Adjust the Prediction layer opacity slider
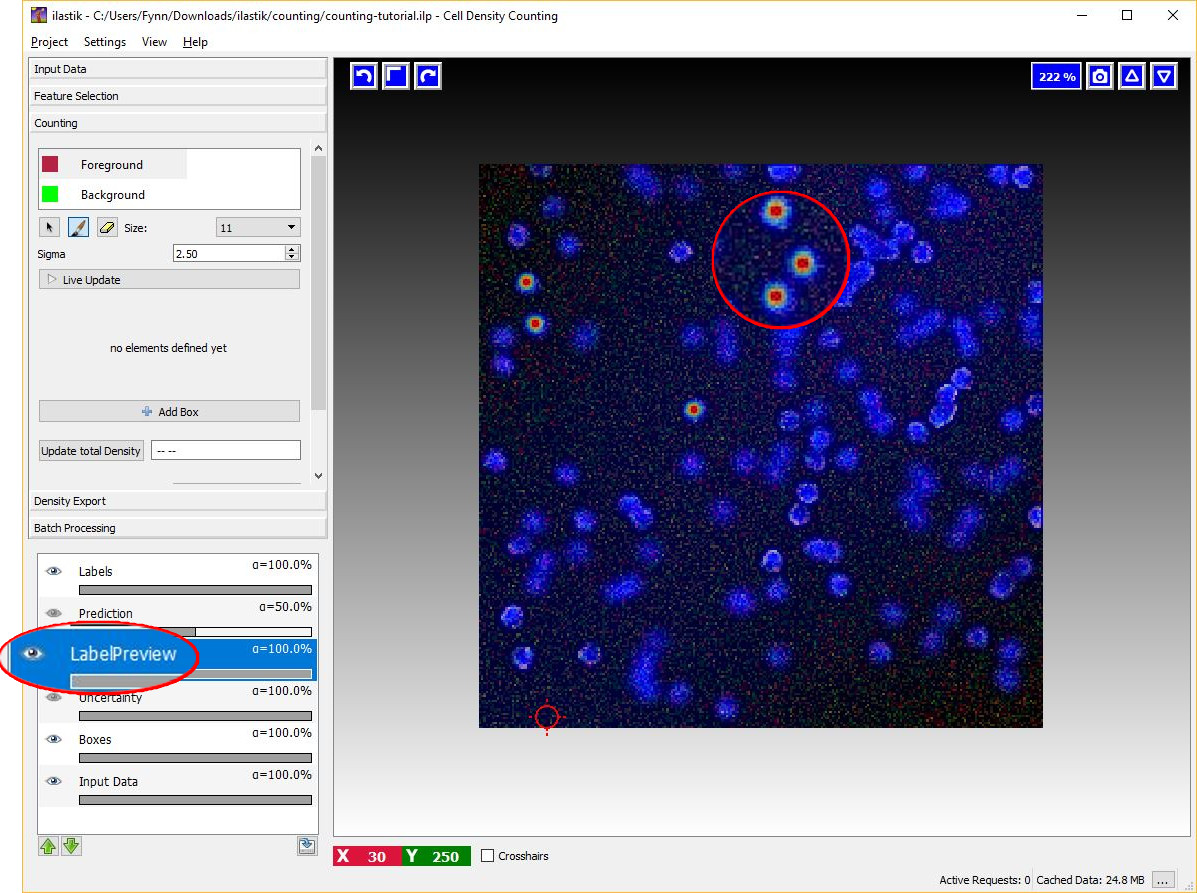Image resolution: width=1197 pixels, height=893 pixels. point(195,632)
